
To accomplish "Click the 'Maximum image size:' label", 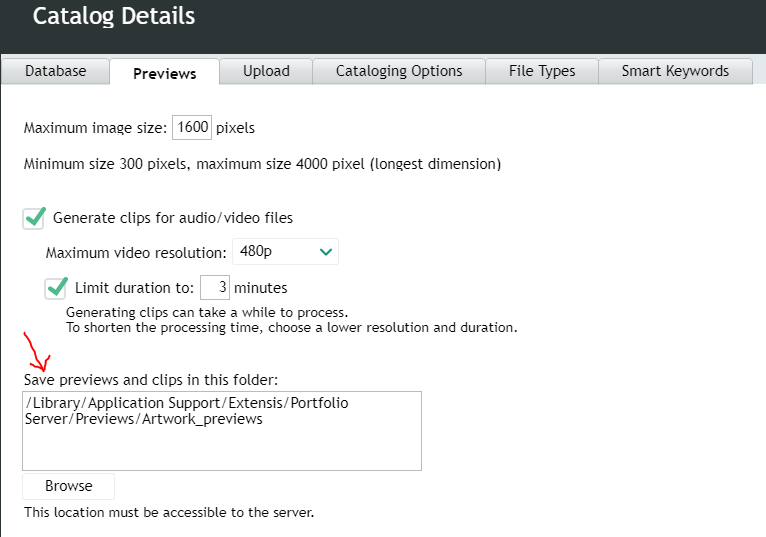I will tap(95, 128).
